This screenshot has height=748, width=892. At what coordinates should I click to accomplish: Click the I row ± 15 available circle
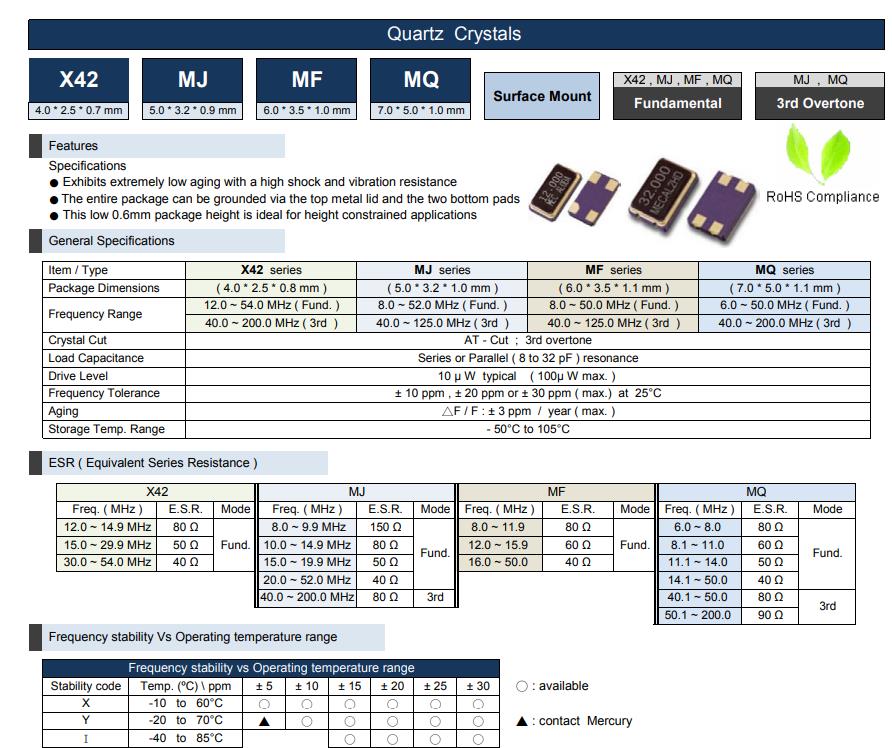click(349, 739)
